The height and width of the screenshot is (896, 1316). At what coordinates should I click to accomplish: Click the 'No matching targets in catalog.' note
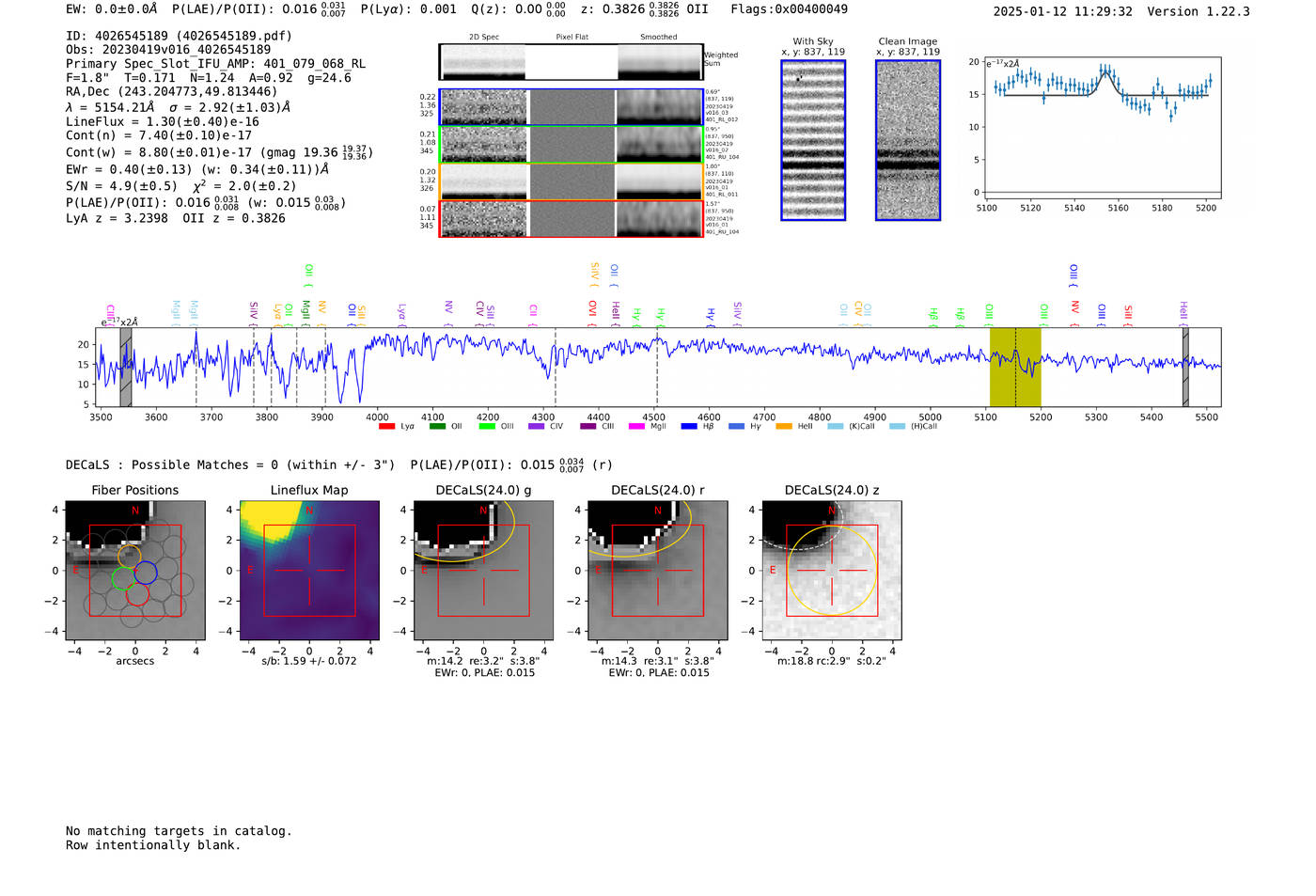coord(179,831)
